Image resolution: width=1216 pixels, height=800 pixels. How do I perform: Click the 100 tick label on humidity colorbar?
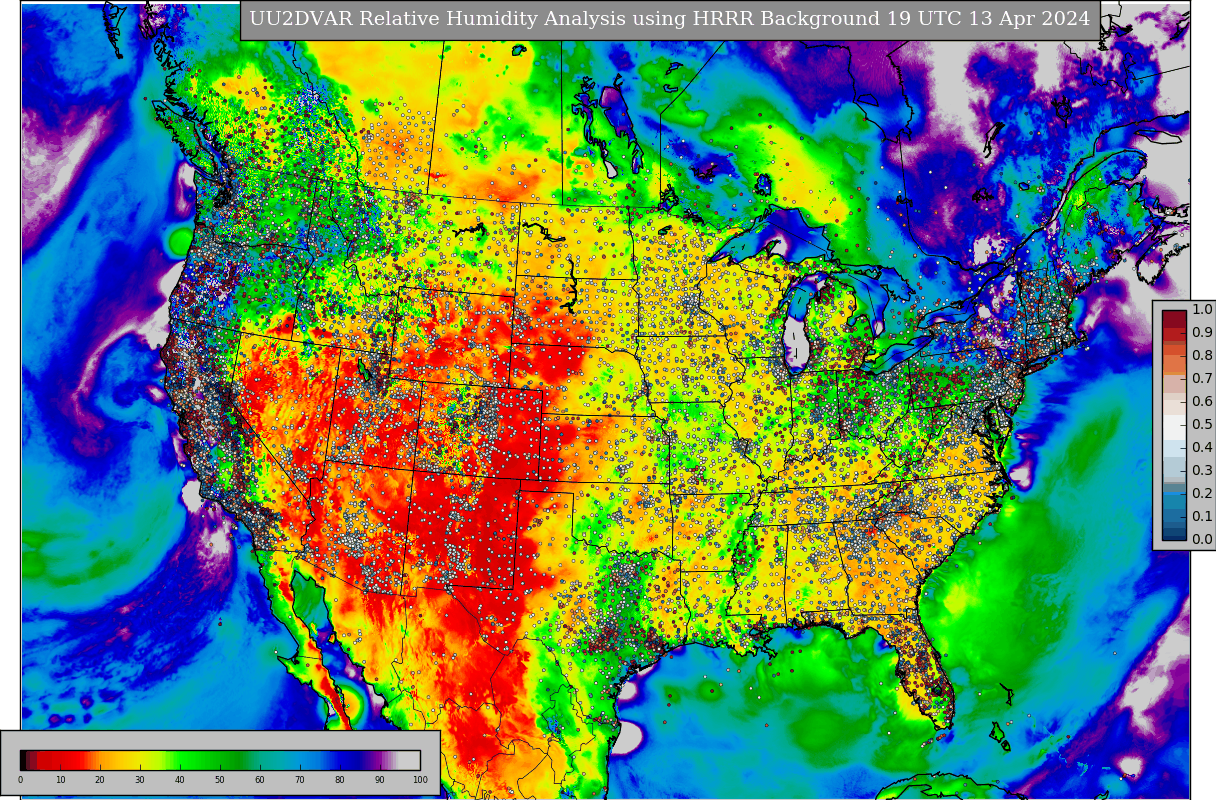(420, 780)
